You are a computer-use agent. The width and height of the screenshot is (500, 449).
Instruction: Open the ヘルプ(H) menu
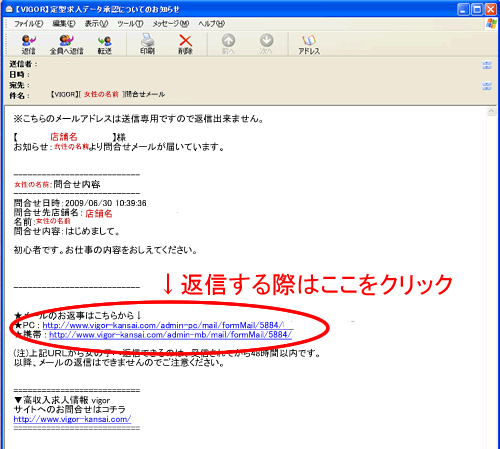pos(211,24)
